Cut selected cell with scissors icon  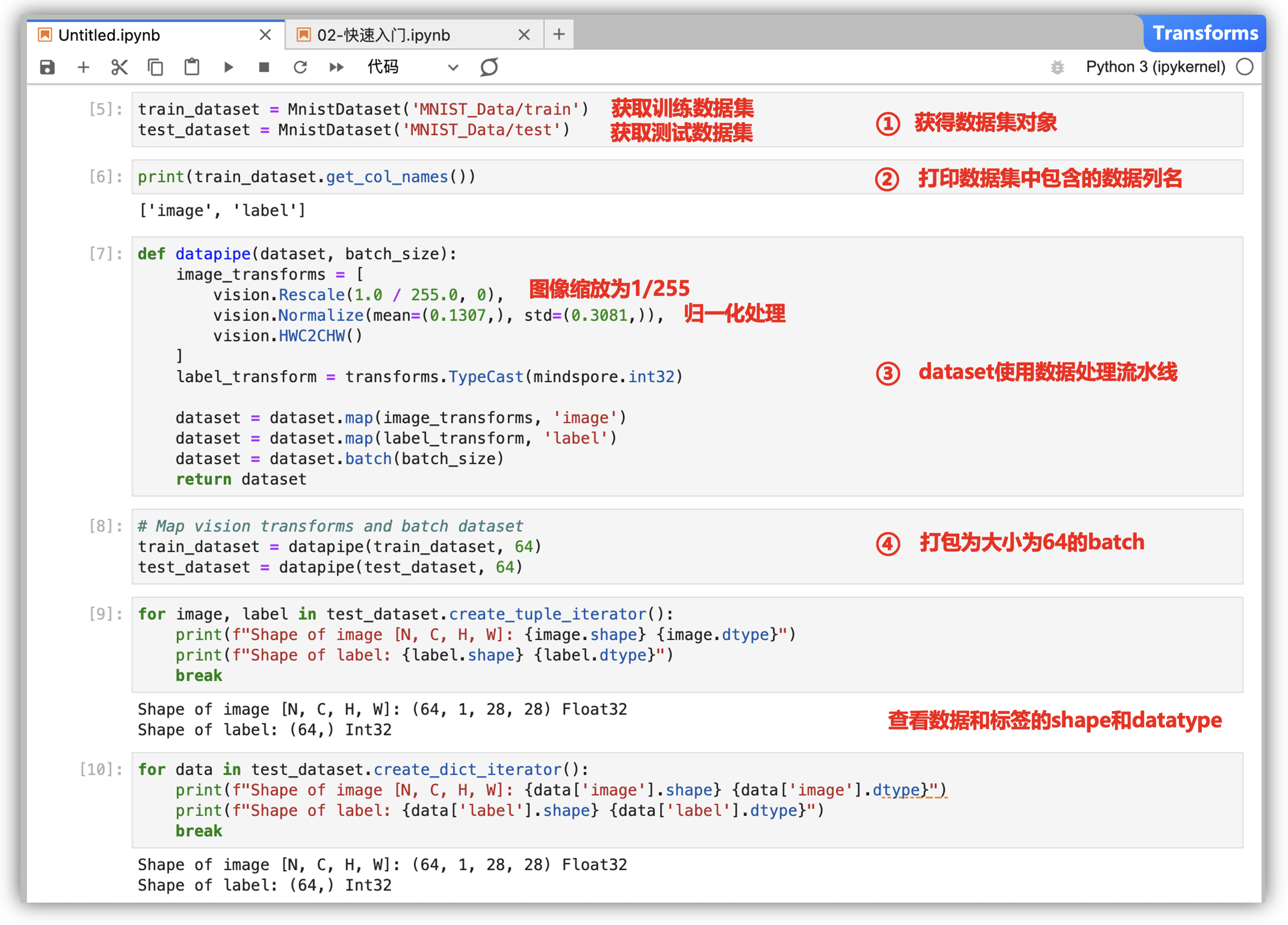[119, 67]
